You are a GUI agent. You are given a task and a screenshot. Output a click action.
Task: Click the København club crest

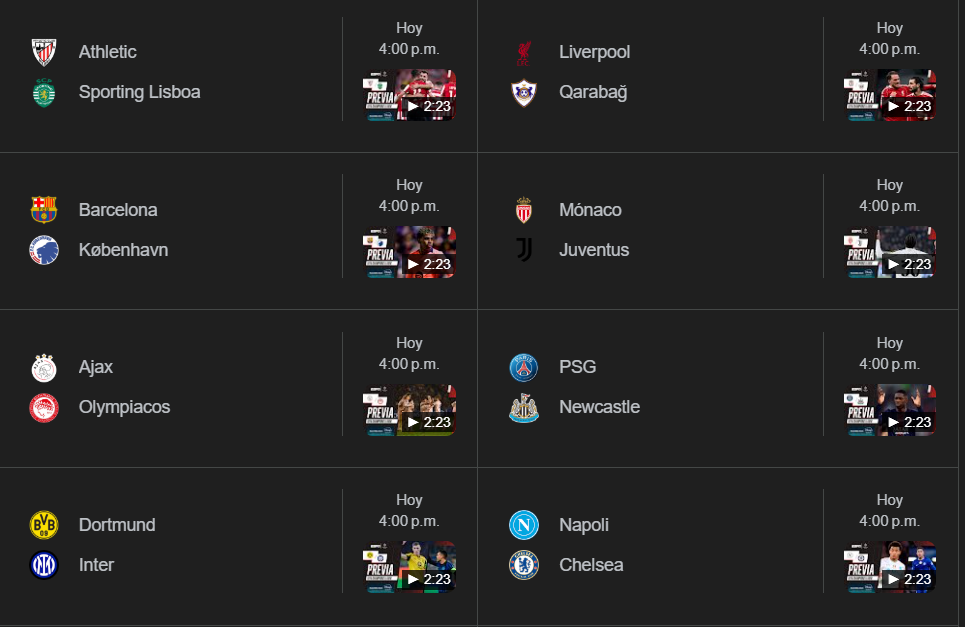coord(44,250)
